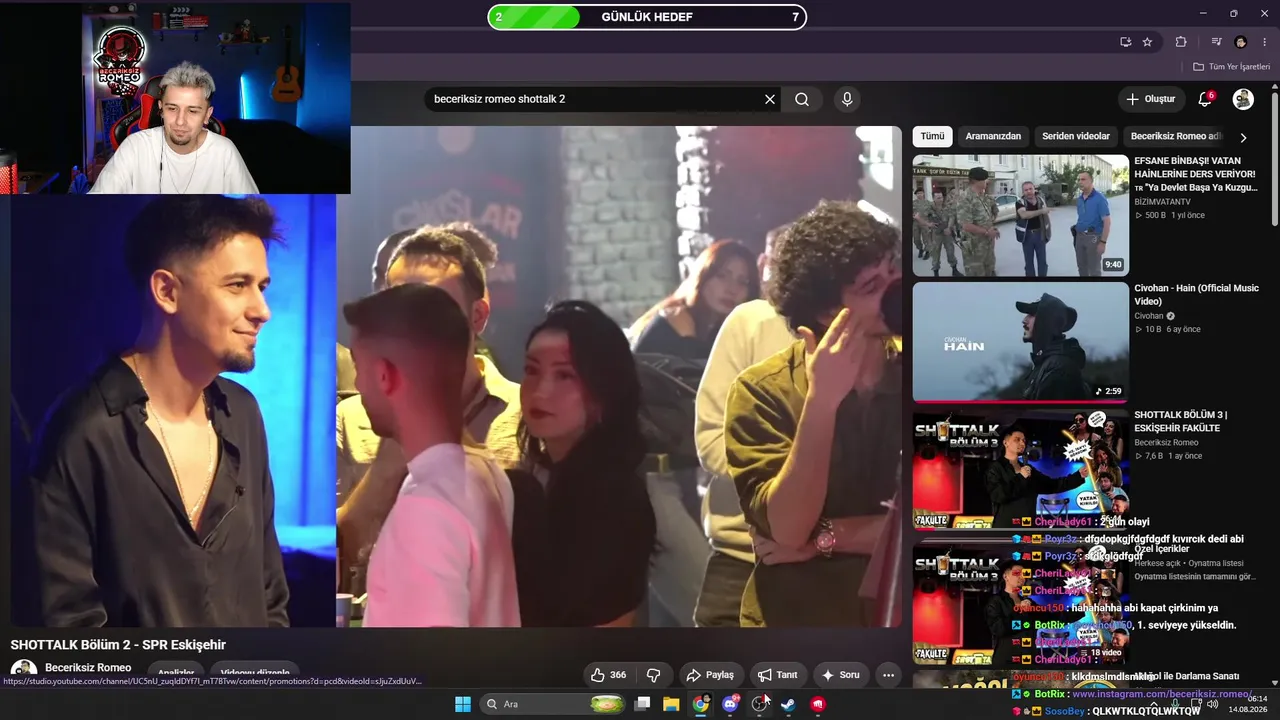Open the red app icon after Steam on the taskbar

coord(818,704)
